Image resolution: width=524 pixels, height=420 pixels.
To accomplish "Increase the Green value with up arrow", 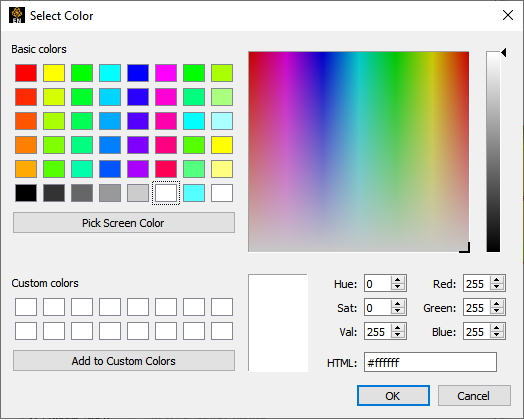I will click(x=497, y=304).
